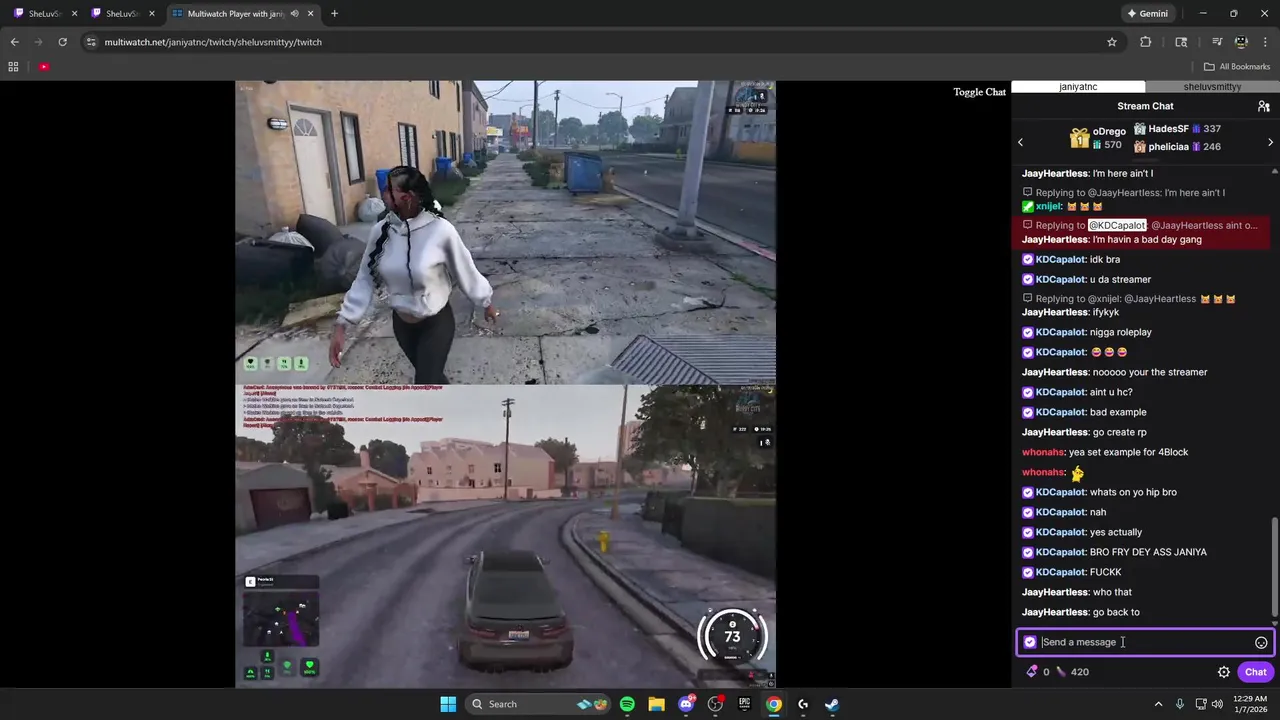This screenshot has width=1280, height=720.
Task: Open chat settings gear icon
Action: tap(1224, 672)
